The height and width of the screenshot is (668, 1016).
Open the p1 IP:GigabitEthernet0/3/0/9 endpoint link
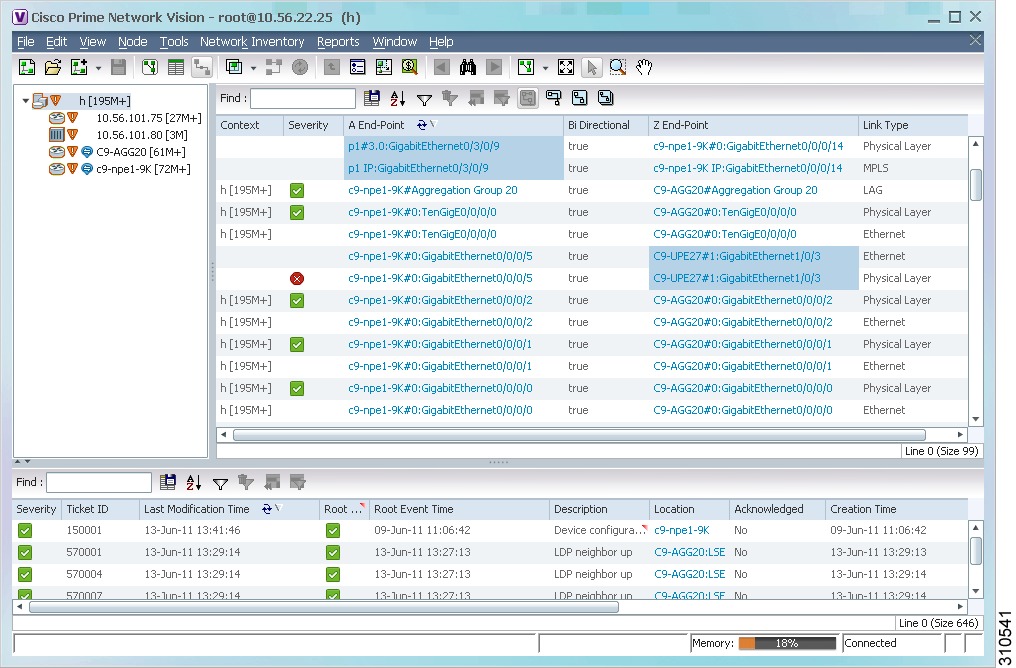click(418, 168)
